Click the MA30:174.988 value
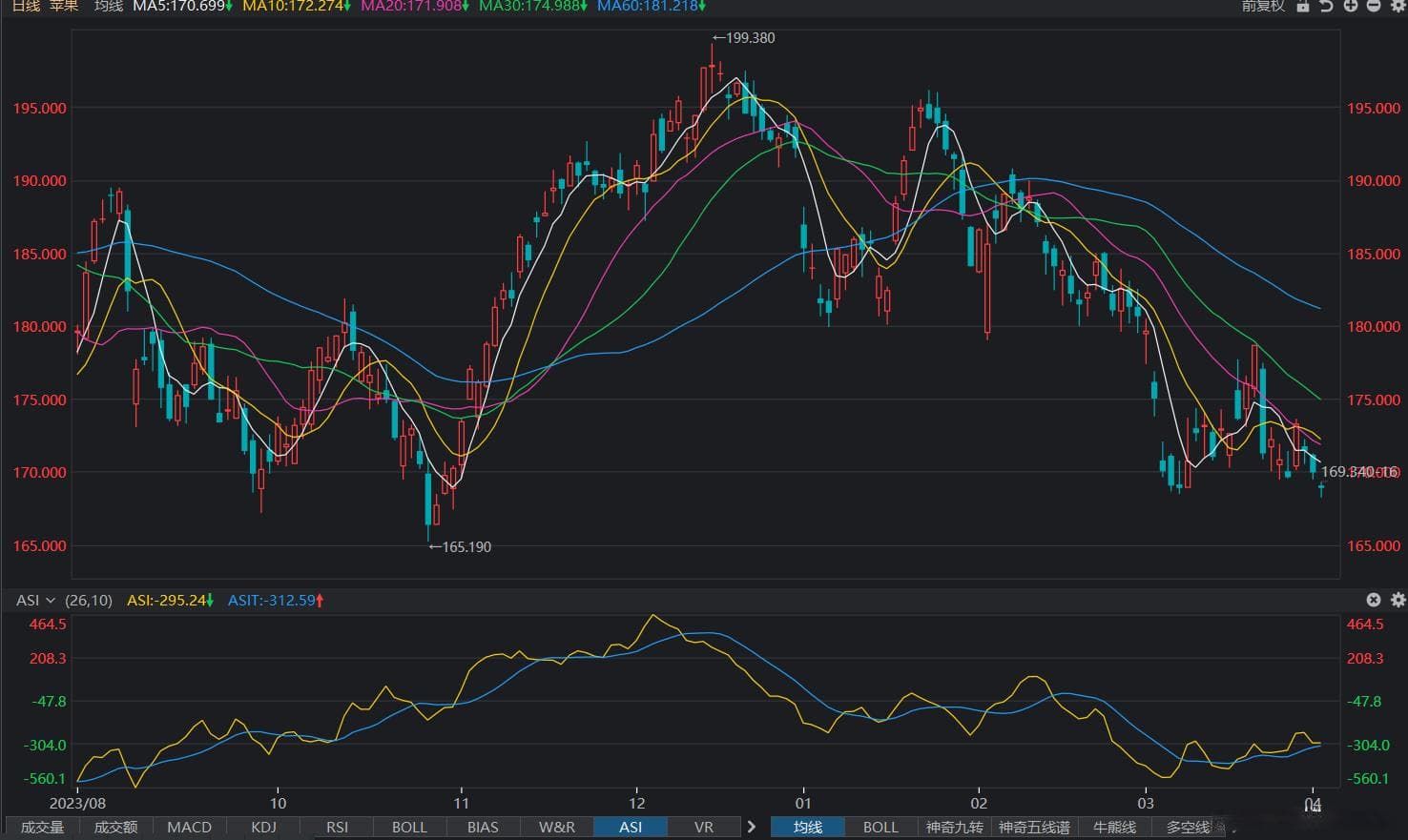The image size is (1408, 840). [529, 6]
